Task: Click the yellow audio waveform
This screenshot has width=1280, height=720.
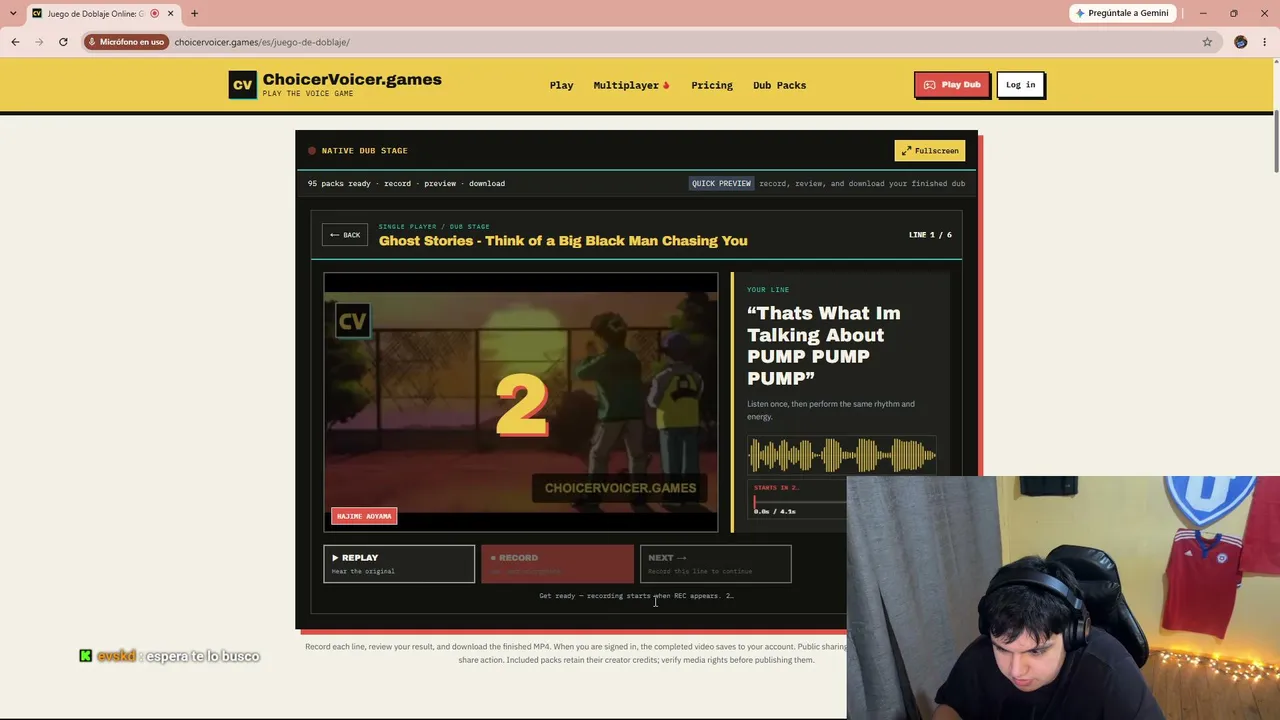Action: coord(842,456)
